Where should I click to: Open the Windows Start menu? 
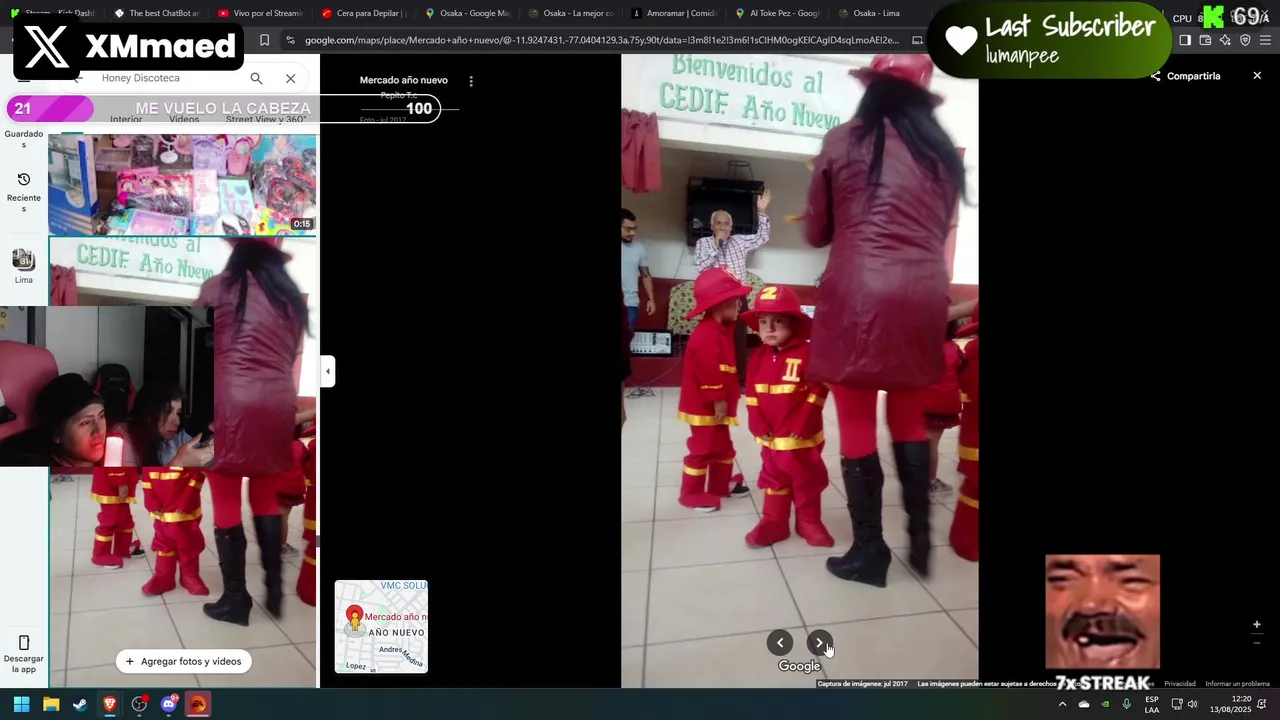click(x=21, y=704)
